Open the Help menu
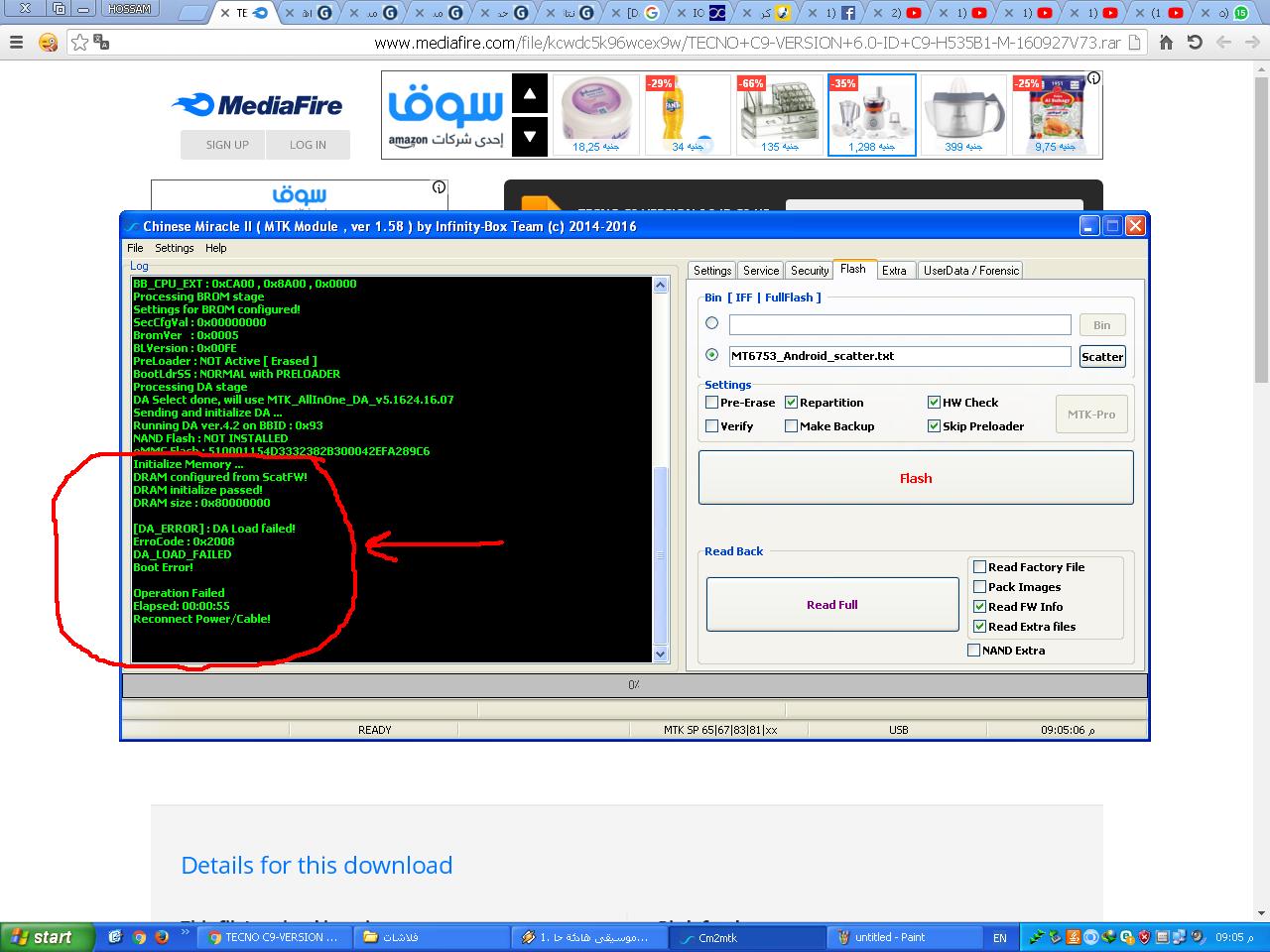 [x=215, y=248]
